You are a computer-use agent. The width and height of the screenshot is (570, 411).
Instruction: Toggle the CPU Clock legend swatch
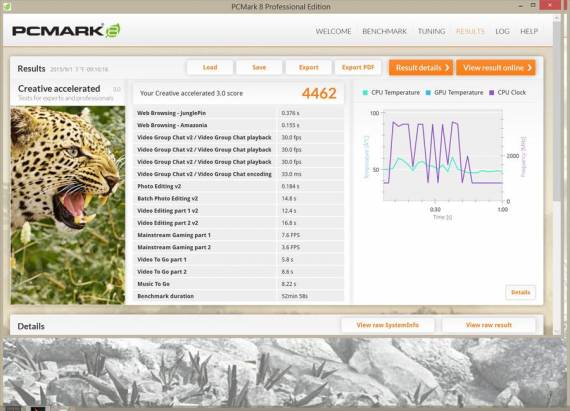pyautogui.click(x=492, y=93)
